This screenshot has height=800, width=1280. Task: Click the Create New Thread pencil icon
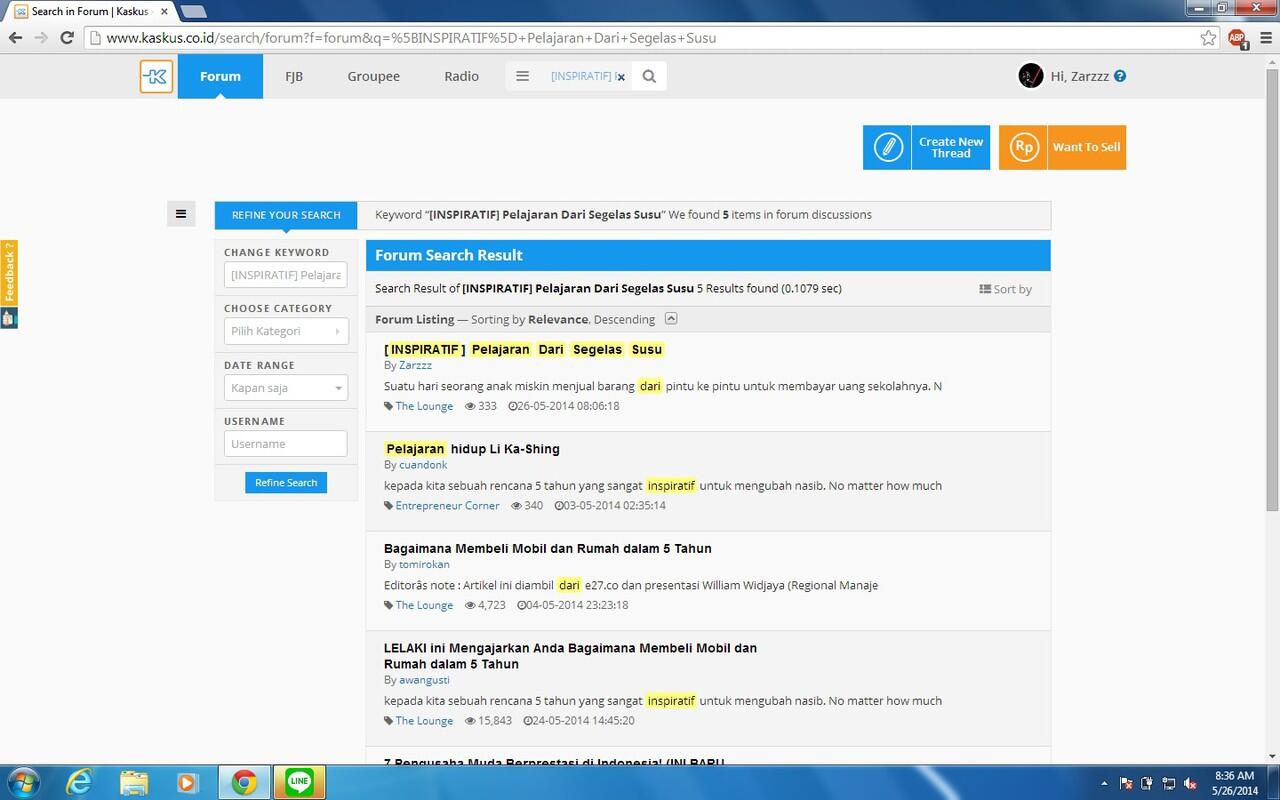(x=887, y=147)
